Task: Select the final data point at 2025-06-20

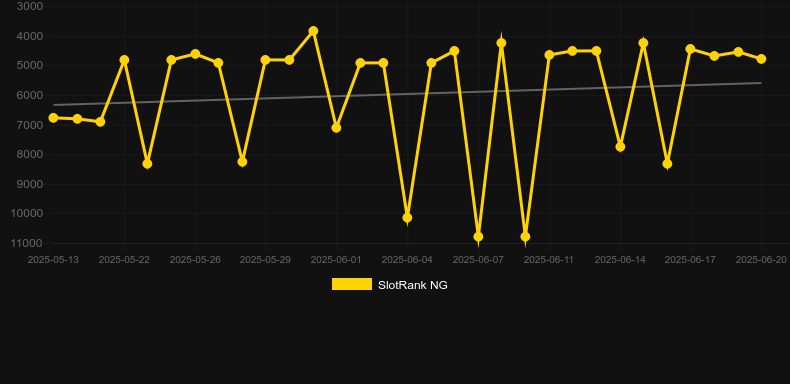Action: 761,59
